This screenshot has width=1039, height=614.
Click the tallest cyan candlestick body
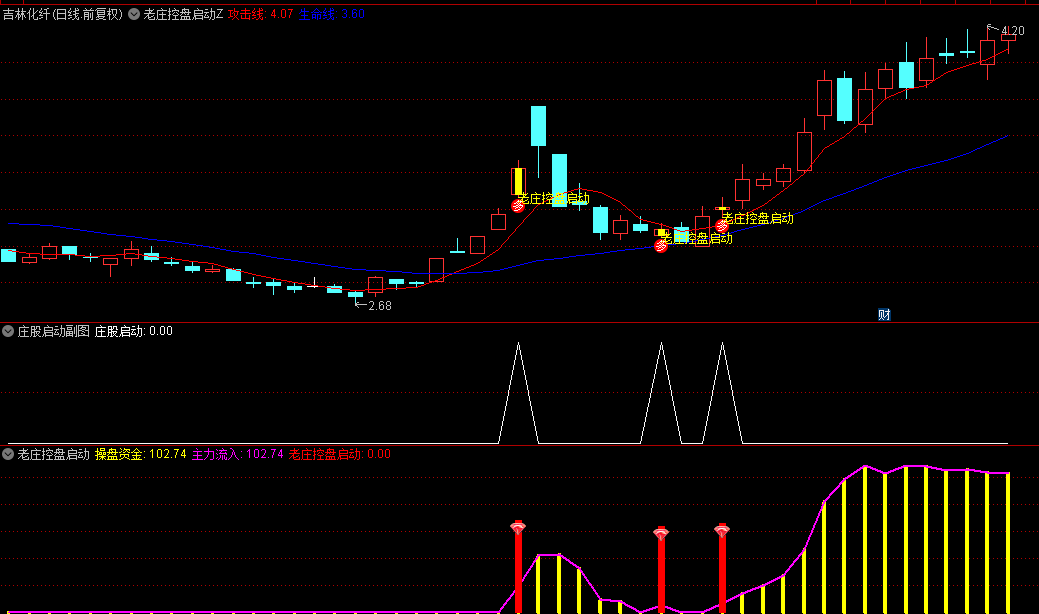(x=559, y=180)
